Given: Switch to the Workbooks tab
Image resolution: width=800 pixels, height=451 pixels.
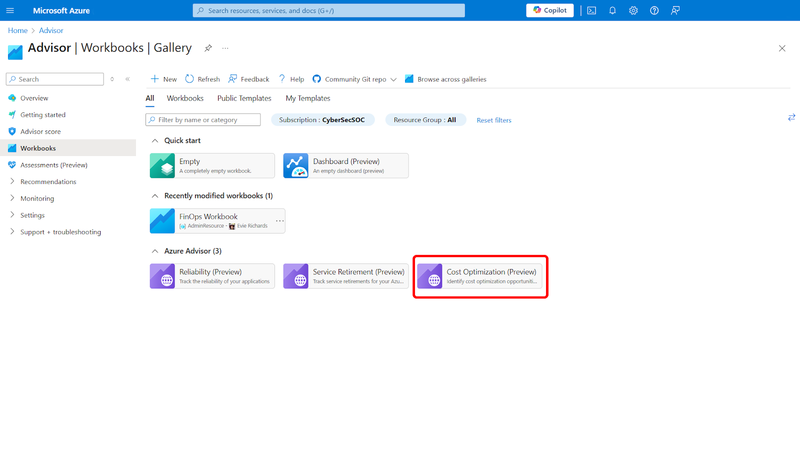Looking at the screenshot, I should tap(185, 98).
